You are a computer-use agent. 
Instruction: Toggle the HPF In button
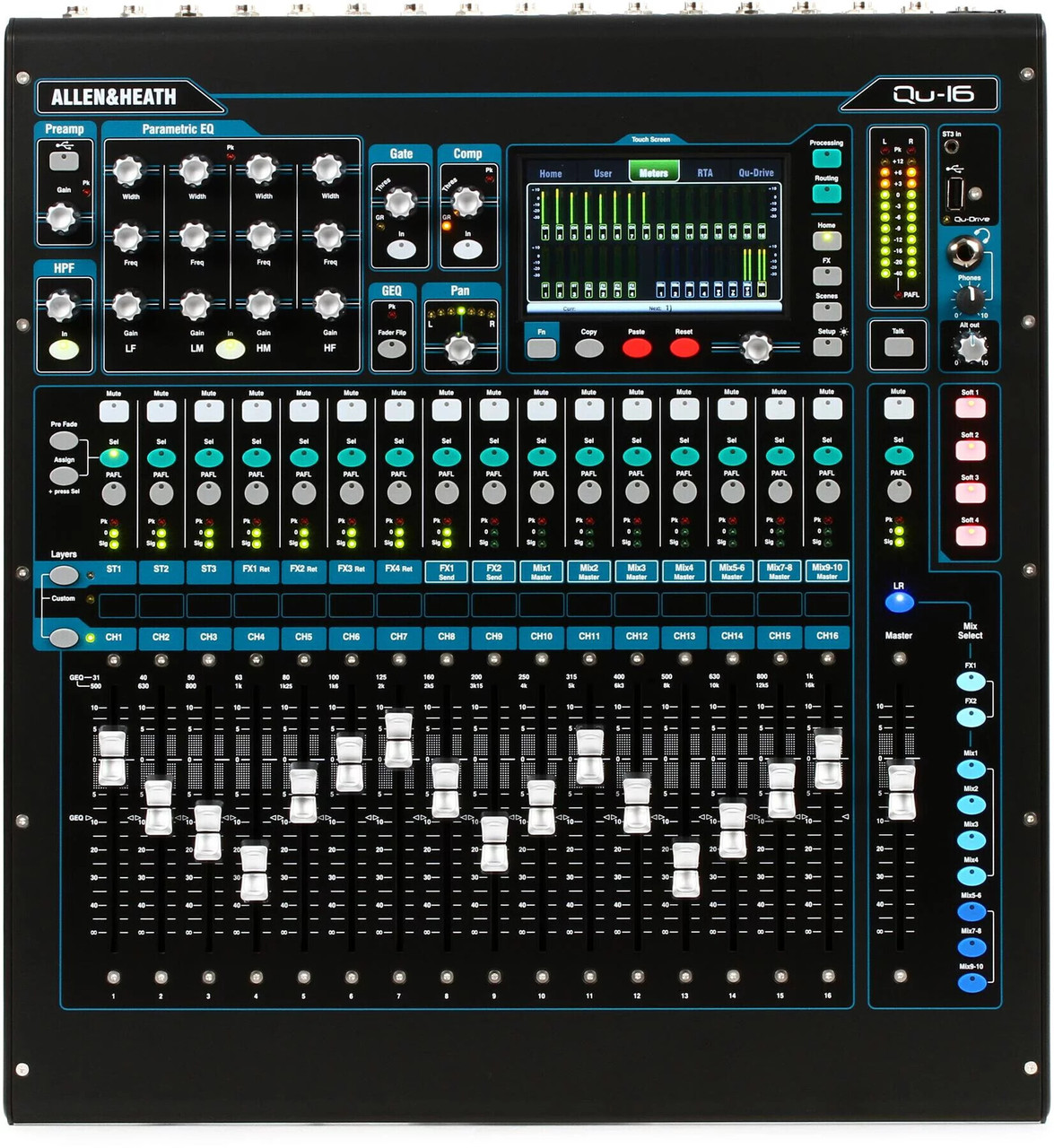pyautogui.click(x=64, y=350)
